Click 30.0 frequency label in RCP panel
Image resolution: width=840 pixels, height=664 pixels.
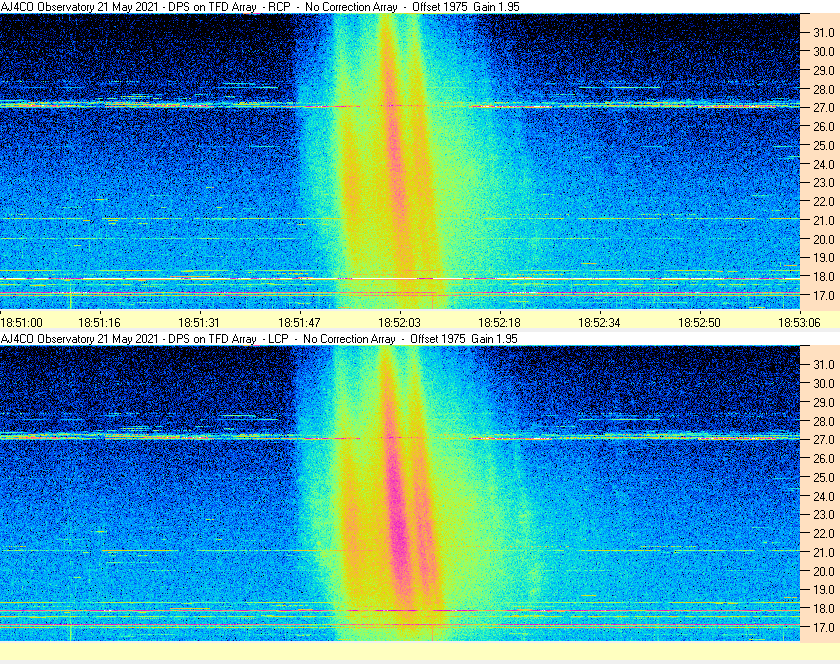coord(824,51)
